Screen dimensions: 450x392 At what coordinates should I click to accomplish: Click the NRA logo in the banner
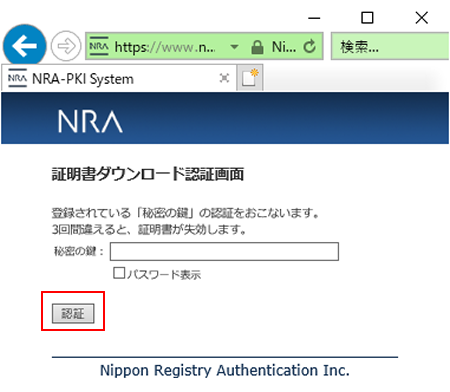click(90, 122)
